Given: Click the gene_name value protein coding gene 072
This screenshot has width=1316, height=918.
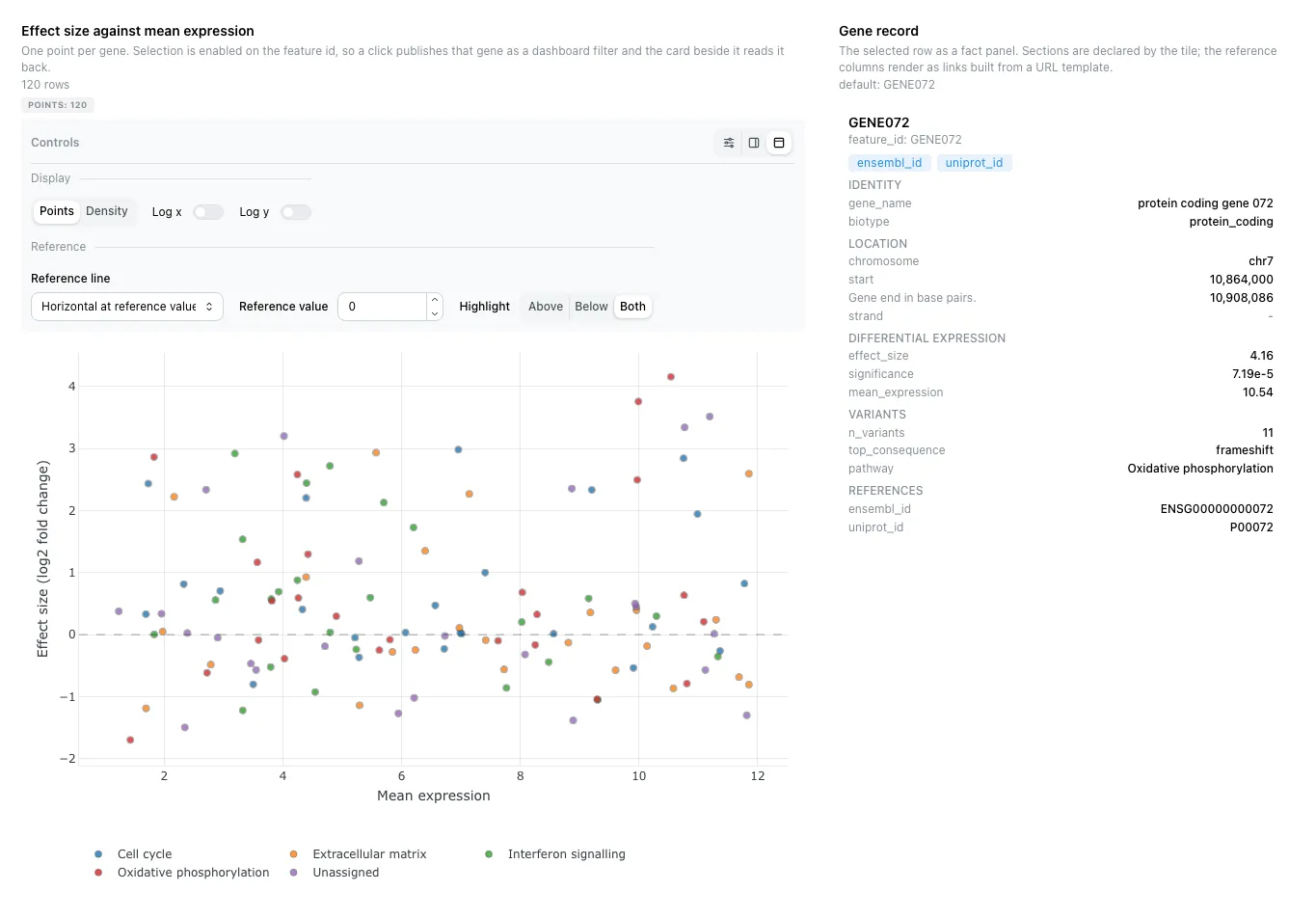Looking at the screenshot, I should click(1205, 203).
